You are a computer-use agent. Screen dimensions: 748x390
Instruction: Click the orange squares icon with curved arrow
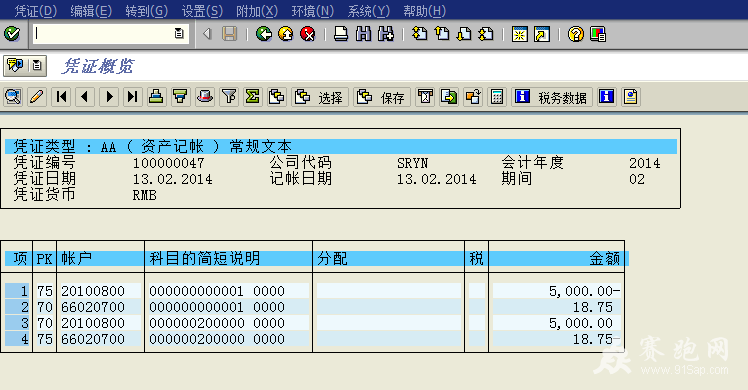click(473, 97)
